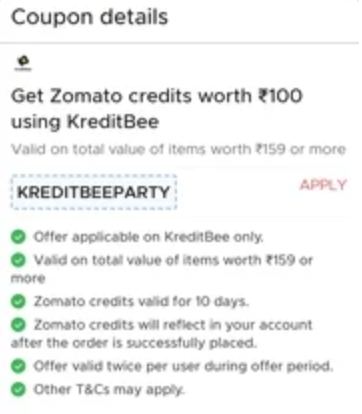Image resolution: width=362 pixels, height=414 pixels.
Task: Click the Coupon details header
Action: pos(90,17)
